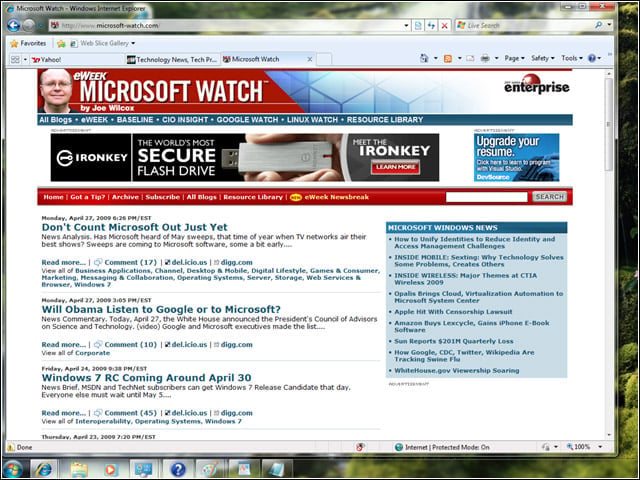The width and height of the screenshot is (640, 480).
Task: Open the Favorites star button
Action: pyautogui.click(x=28, y=43)
